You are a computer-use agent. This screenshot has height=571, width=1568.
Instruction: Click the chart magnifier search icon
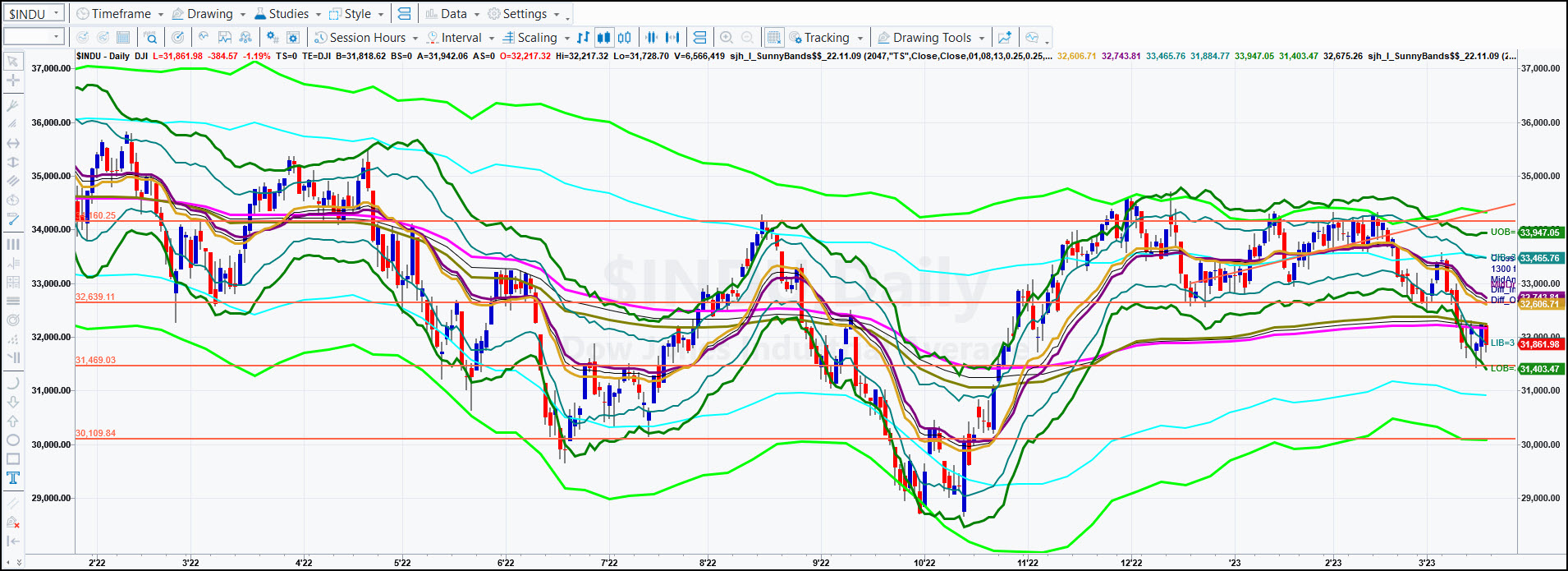click(150, 37)
